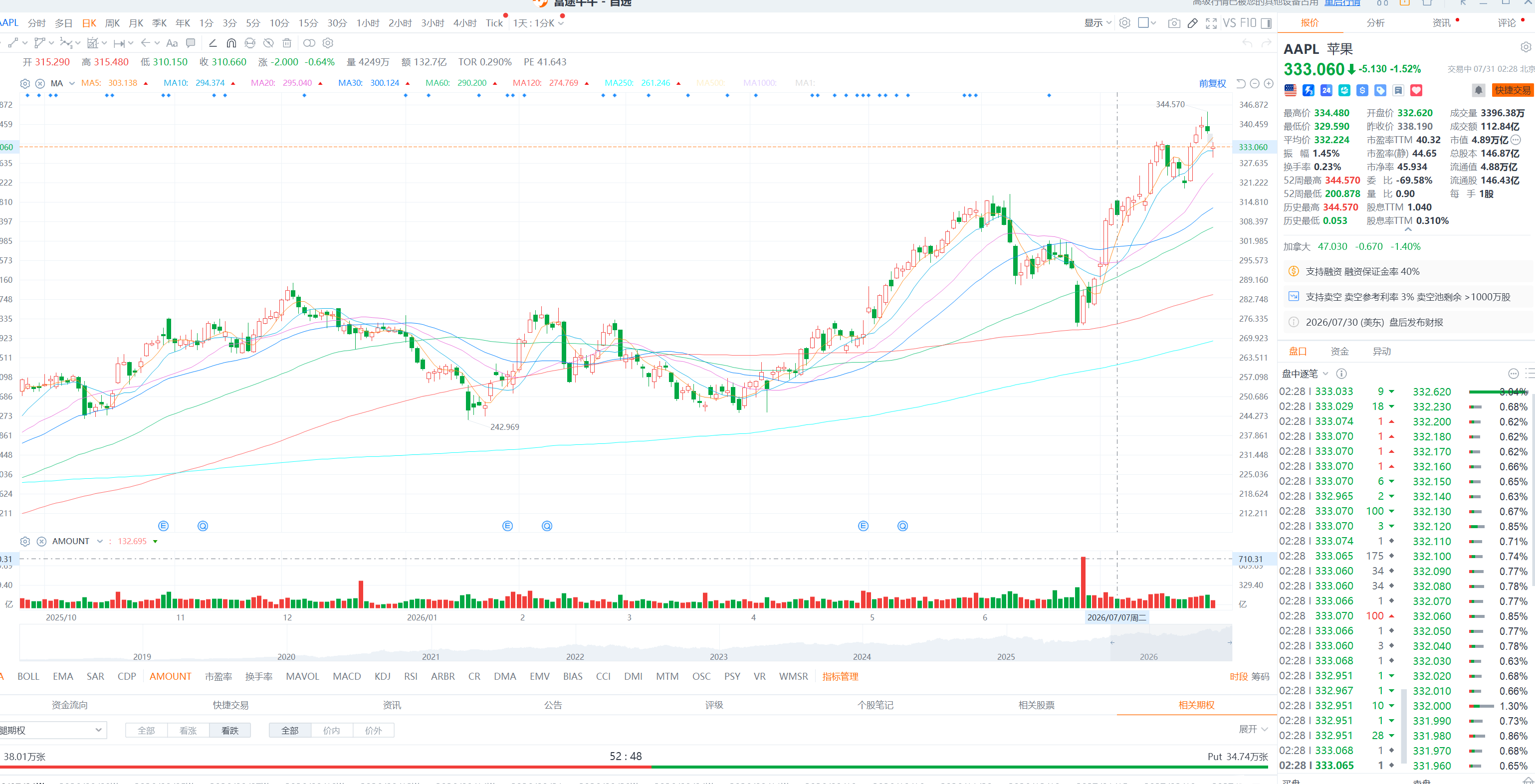The height and width of the screenshot is (784, 1535).
Task: Select the line drawing pencil tool
Action: 212,43
